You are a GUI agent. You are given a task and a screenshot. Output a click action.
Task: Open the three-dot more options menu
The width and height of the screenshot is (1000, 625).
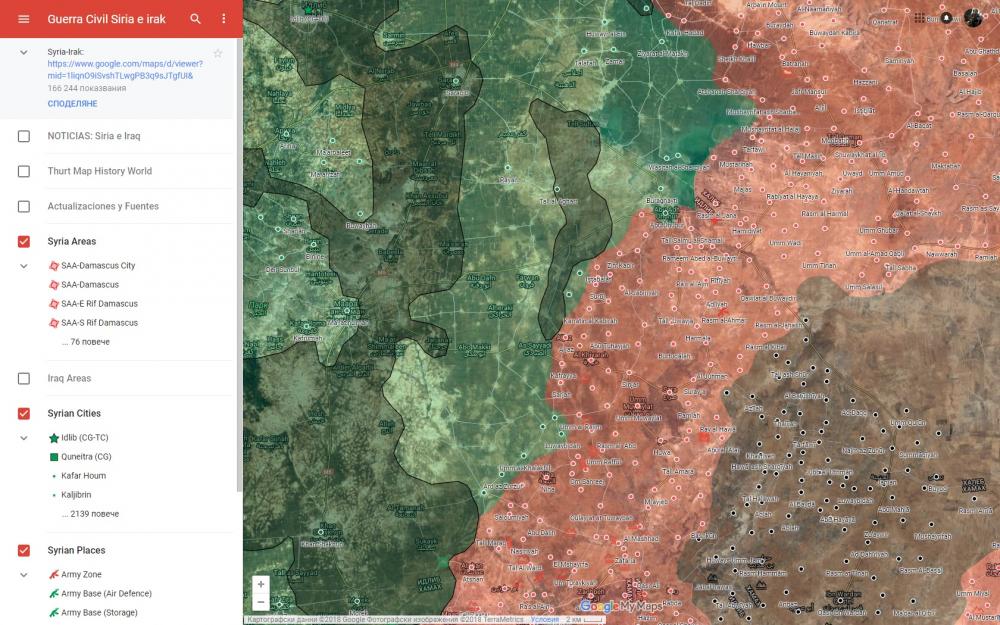[x=223, y=19]
